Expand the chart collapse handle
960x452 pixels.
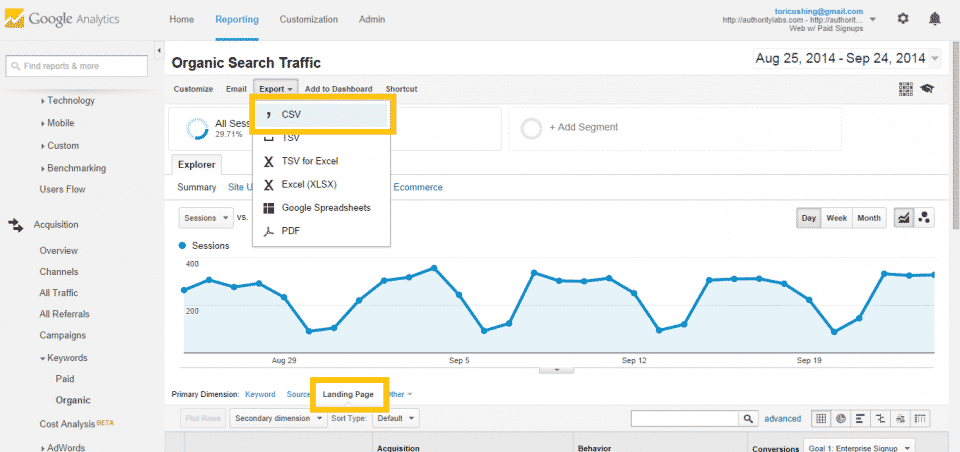[x=557, y=370]
